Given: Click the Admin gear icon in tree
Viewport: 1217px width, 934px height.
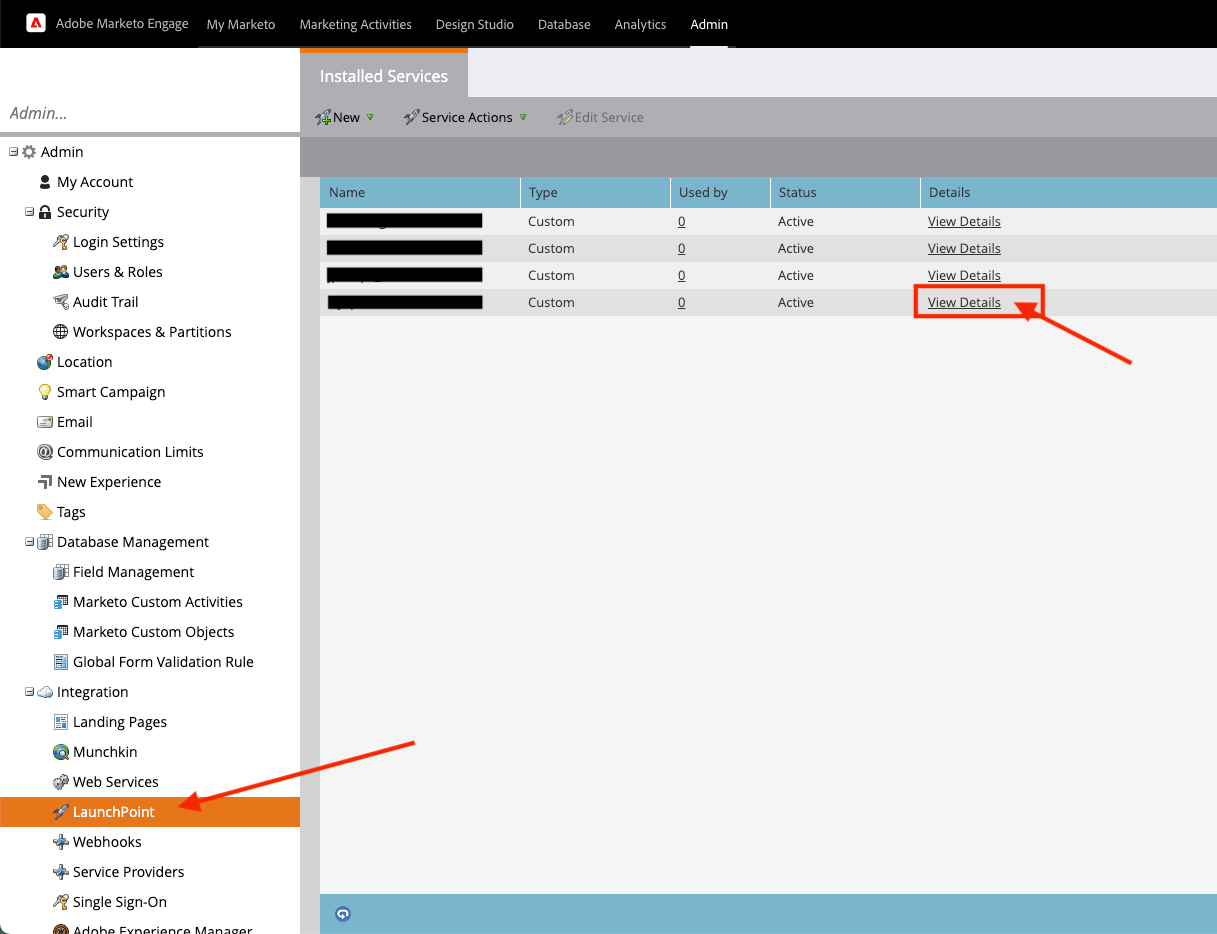Looking at the screenshot, I should 29,152.
